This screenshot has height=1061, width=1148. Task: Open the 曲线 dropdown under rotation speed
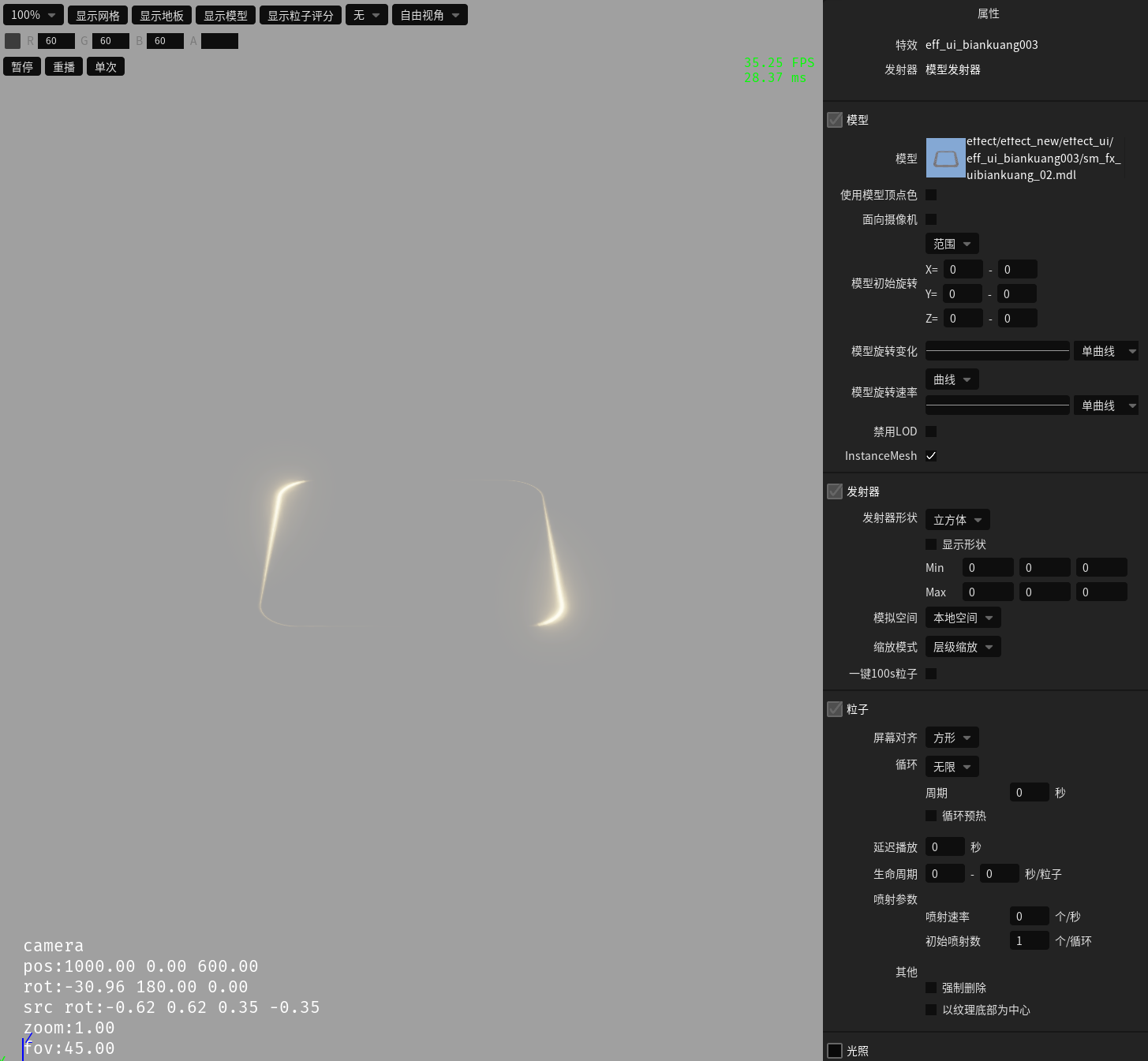pyautogui.click(x=952, y=379)
